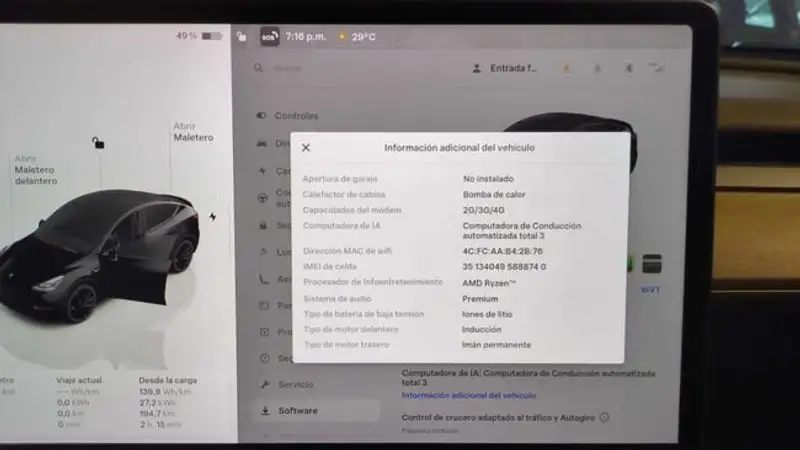Viewport: 800px width, 450px height.
Task: Tap the orange notification bell icon
Action: click(567, 68)
